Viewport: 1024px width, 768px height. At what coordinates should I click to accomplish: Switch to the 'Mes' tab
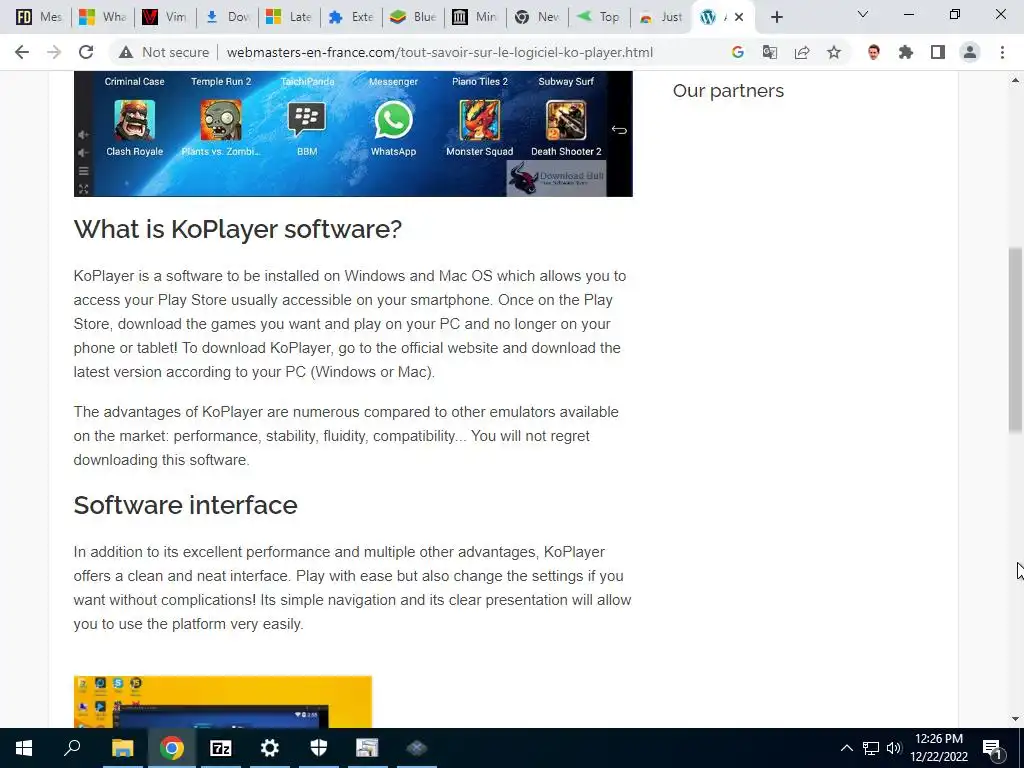(39, 17)
